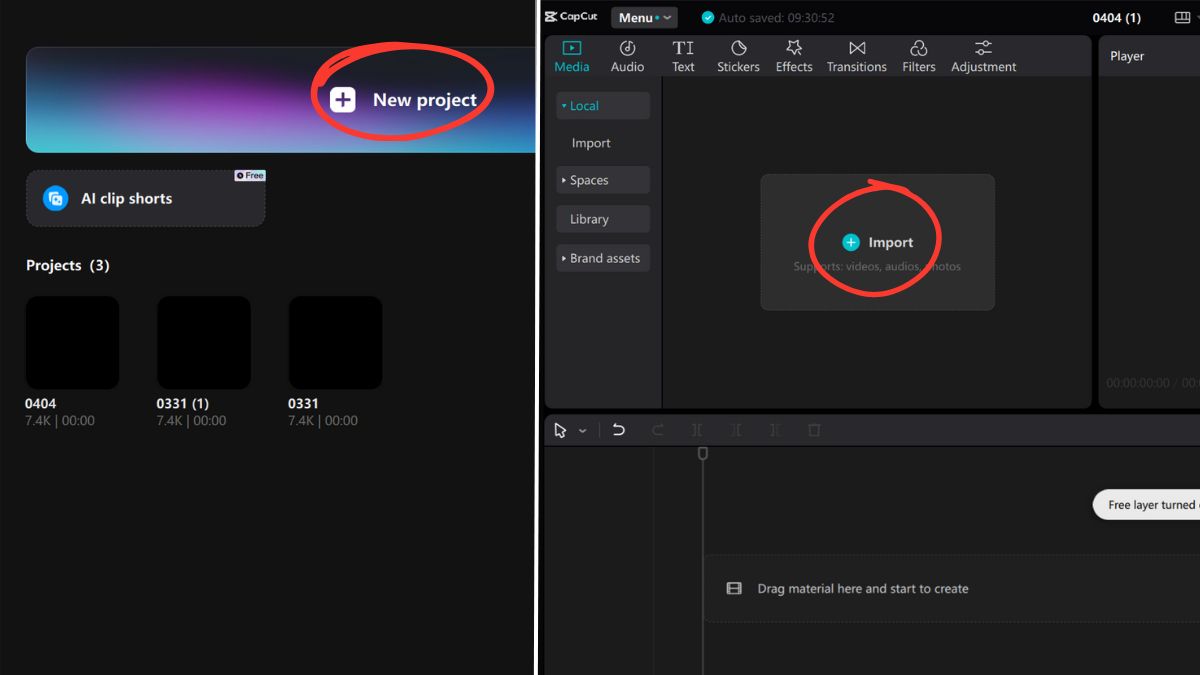The width and height of the screenshot is (1200, 675).
Task: Select Library in the sidebar
Action: (603, 219)
